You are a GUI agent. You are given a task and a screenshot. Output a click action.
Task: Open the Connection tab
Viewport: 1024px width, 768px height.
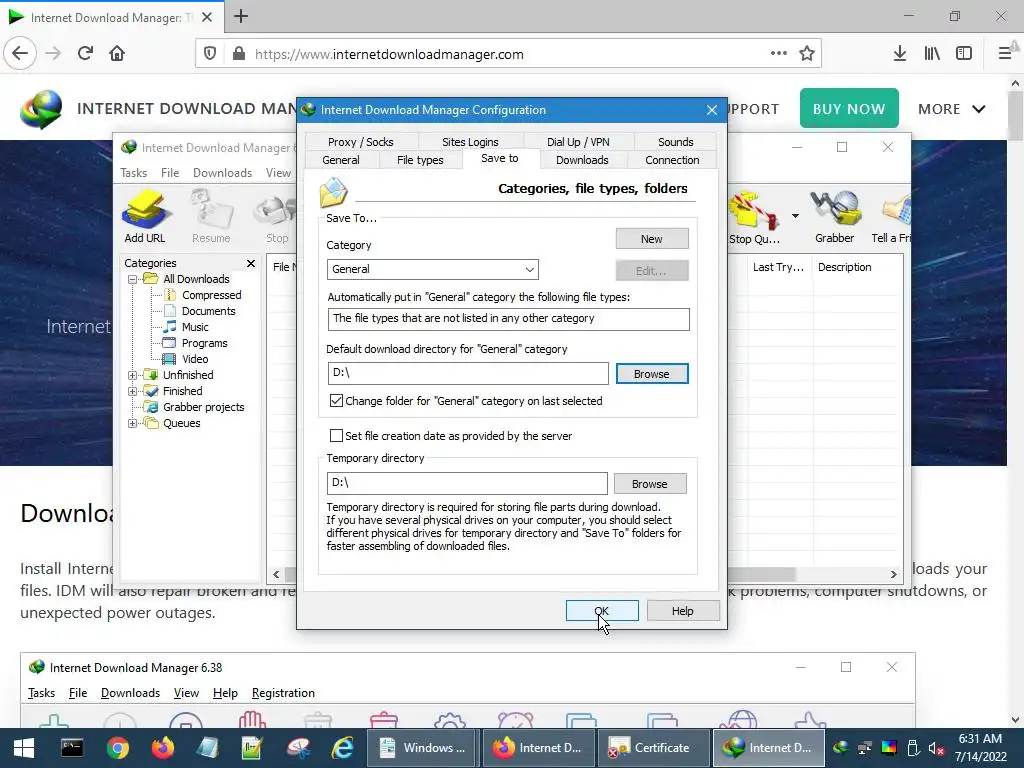[672, 160]
